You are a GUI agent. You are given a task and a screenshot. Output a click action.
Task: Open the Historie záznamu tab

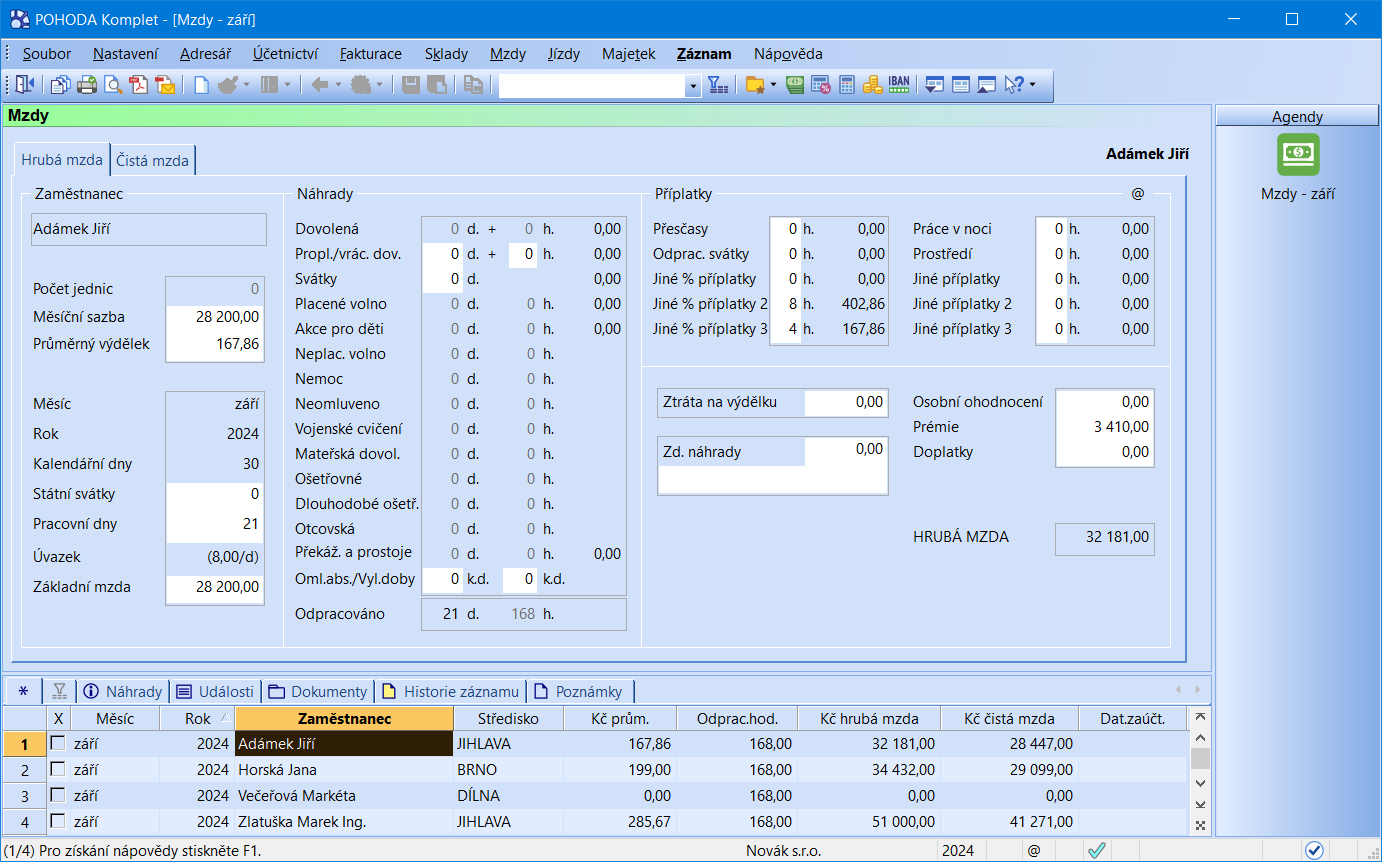(x=451, y=691)
